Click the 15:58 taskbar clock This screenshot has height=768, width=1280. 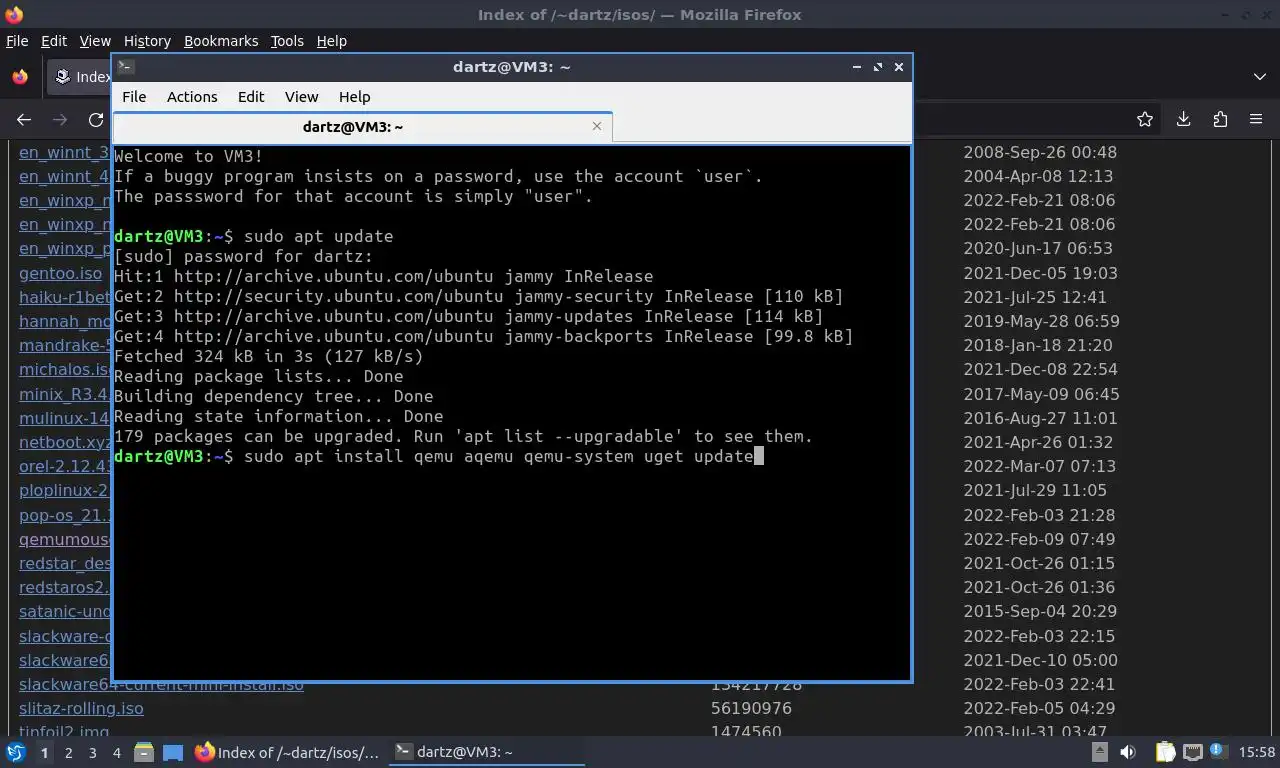click(x=1257, y=752)
